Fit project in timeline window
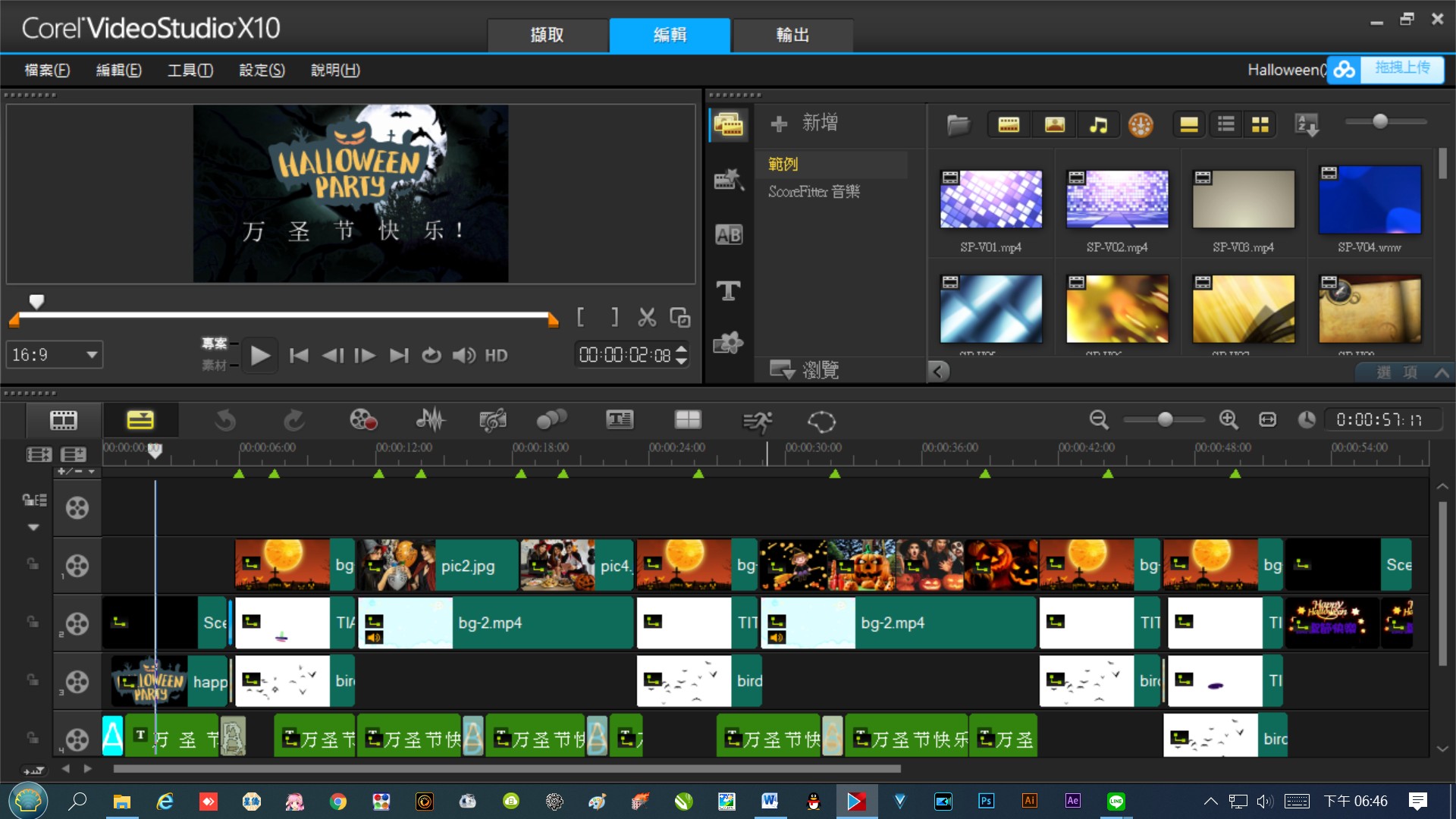The width and height of the screenshot is (1456, 819). [x=1267, y=420]
